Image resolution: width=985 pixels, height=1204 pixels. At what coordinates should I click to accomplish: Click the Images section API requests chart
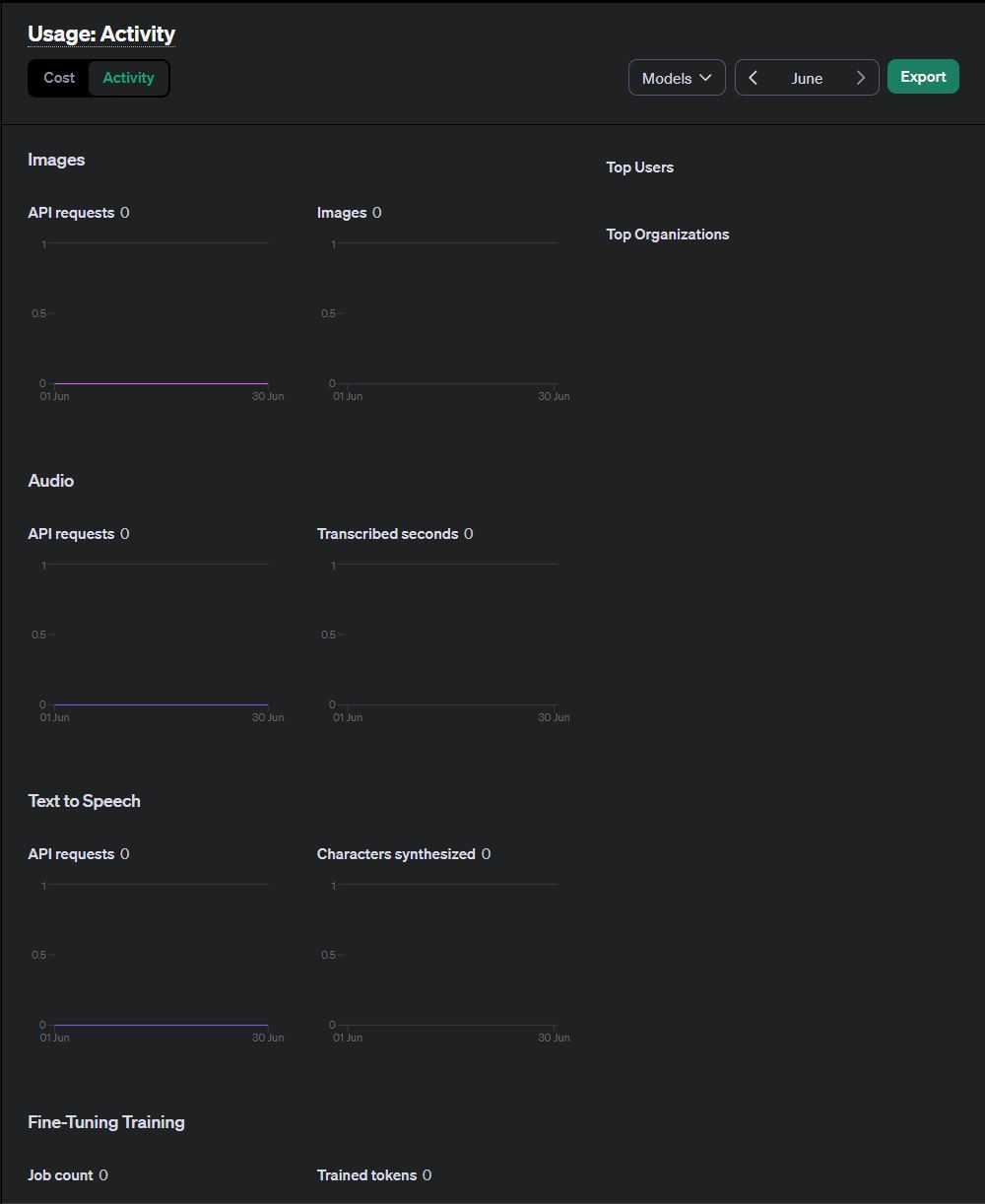pos(158,315)
